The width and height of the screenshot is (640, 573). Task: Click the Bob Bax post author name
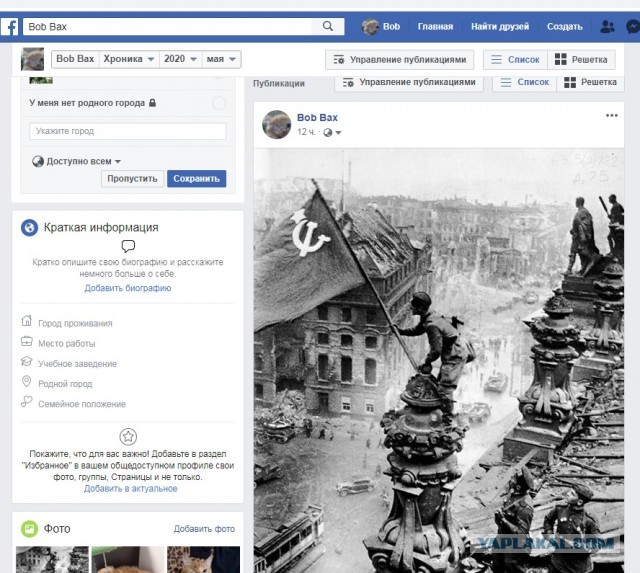(x=317, y=118)
